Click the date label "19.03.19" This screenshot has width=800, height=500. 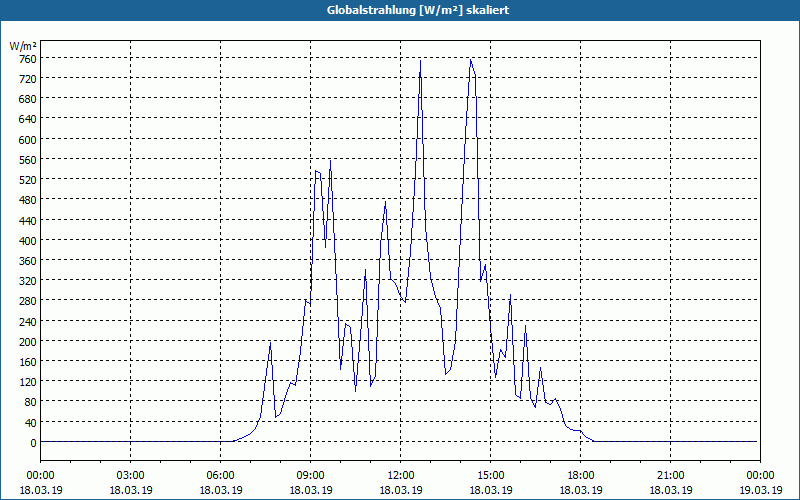tap(760, 490)
